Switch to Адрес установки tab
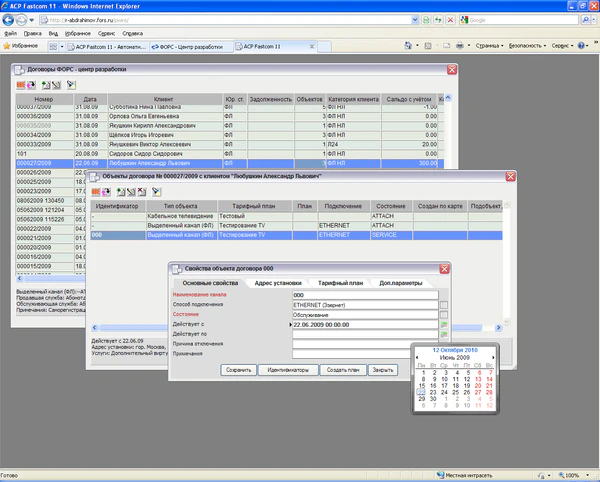600x482 pixels. pos(276,284)
